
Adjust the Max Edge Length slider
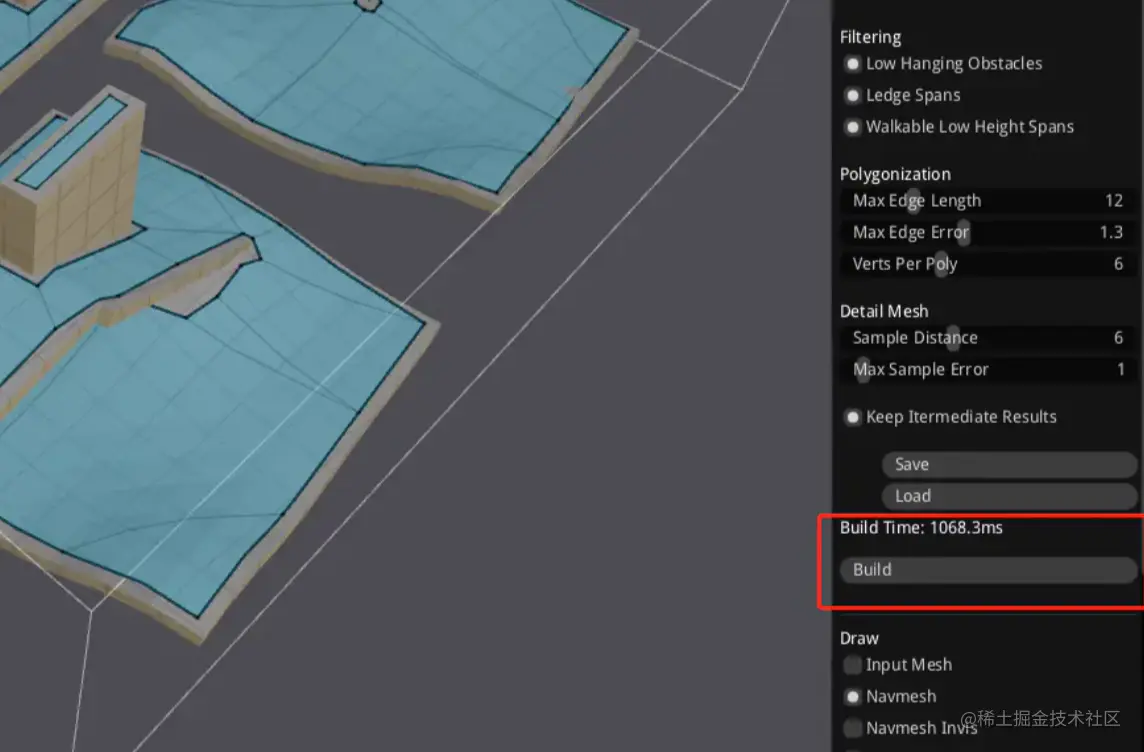[x=989, y=201]
